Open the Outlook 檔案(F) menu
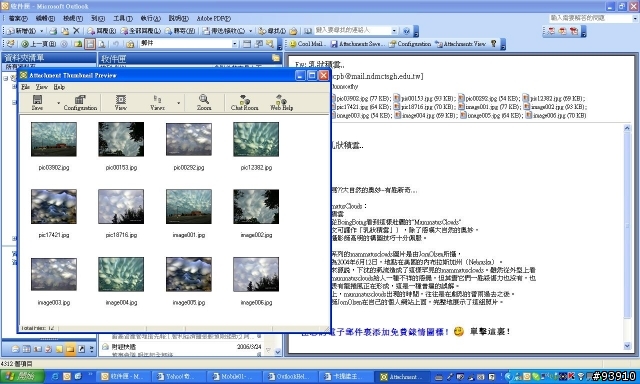This screenshot has width=640, height=384. pyautogui.click(x=18, y=18)
